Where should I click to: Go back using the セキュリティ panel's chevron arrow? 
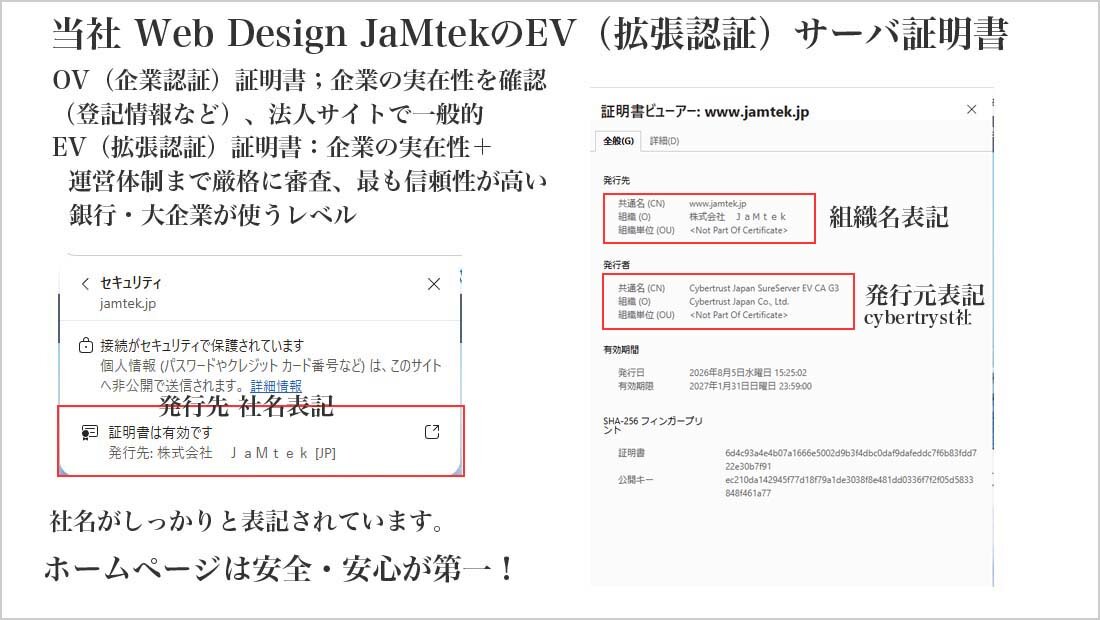(85, 283)
